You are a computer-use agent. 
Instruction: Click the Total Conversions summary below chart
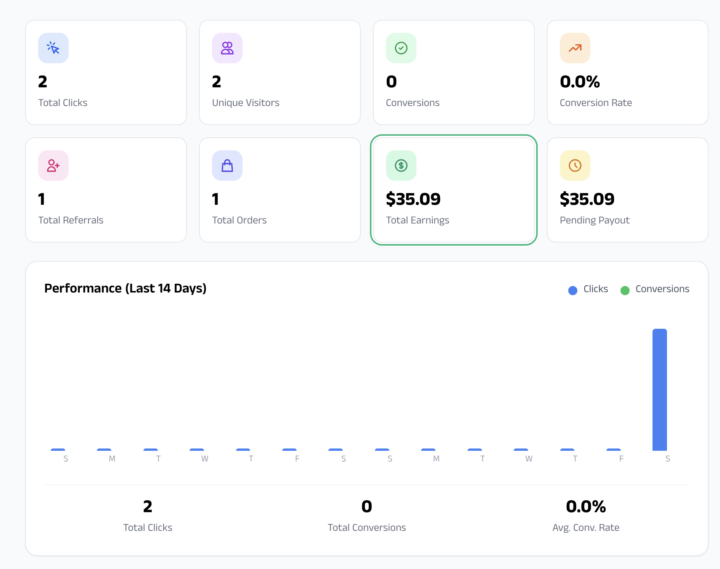pos(367,515)
